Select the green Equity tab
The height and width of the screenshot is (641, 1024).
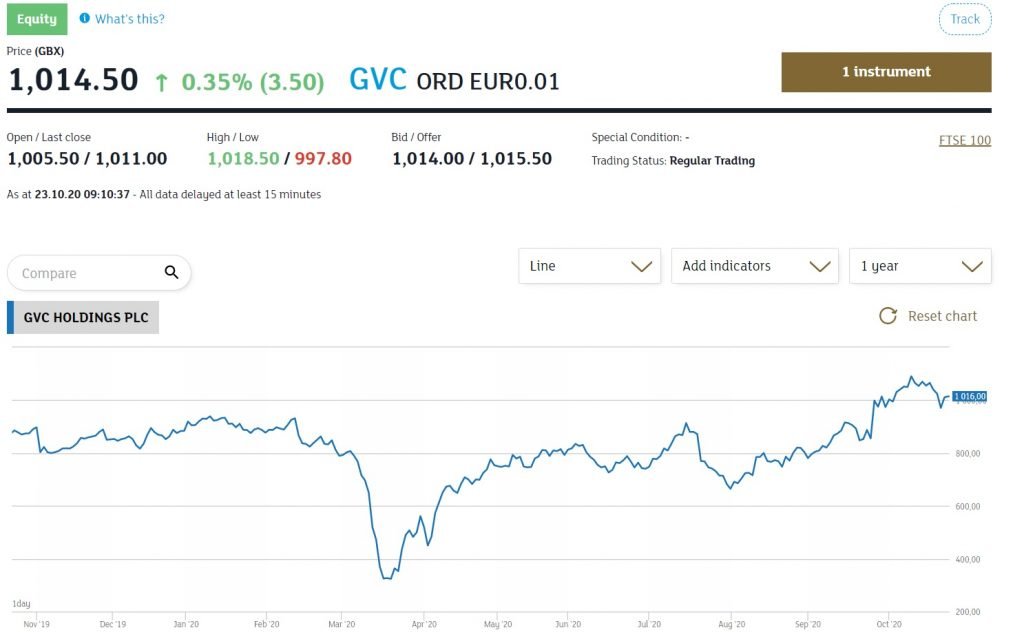37,19
